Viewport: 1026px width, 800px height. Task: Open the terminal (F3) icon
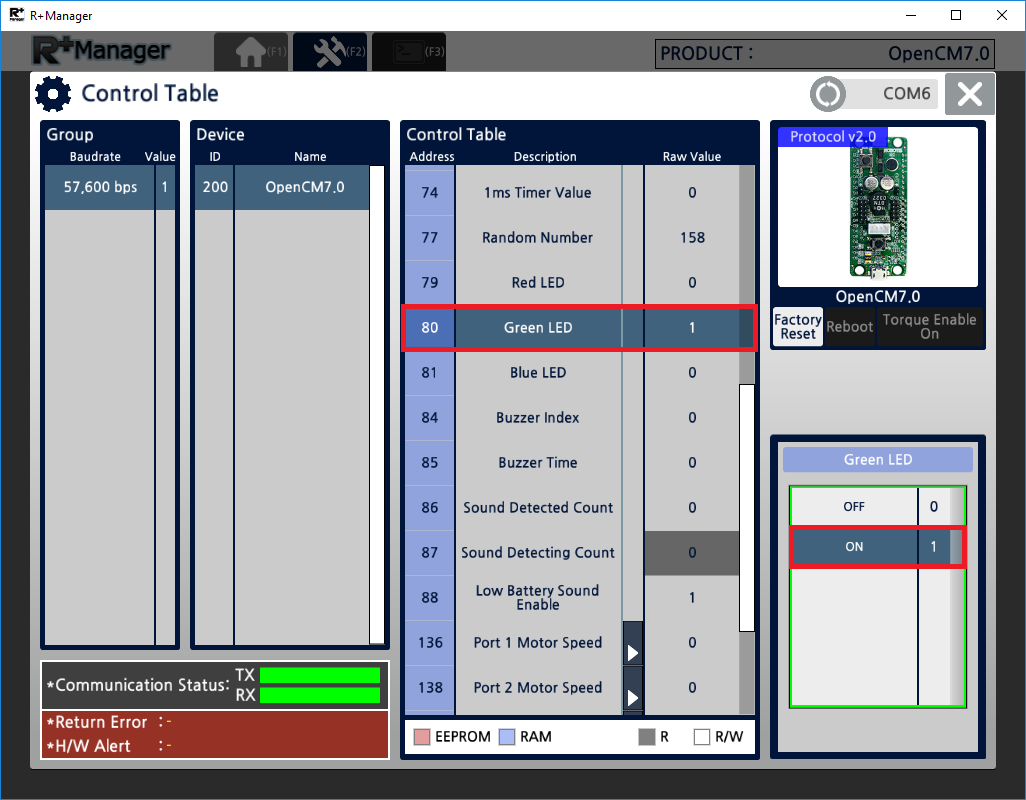coord(408,53)
